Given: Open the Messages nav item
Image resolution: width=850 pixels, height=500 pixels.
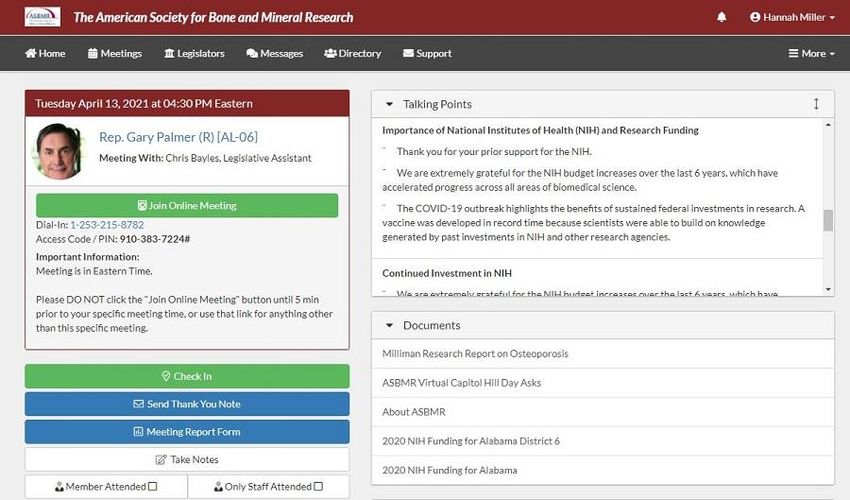Looking at the screenshot, I should coord(275,53).
